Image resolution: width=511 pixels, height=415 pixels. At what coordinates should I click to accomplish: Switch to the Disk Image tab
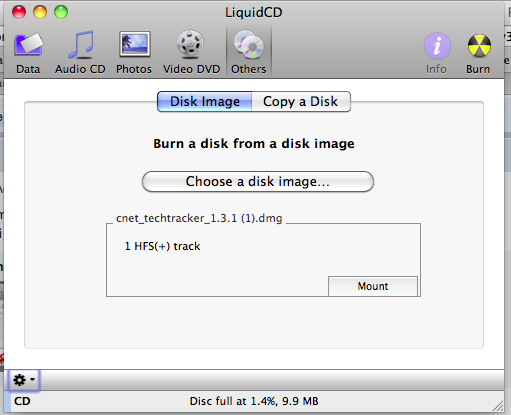click(x=205, y=102)
